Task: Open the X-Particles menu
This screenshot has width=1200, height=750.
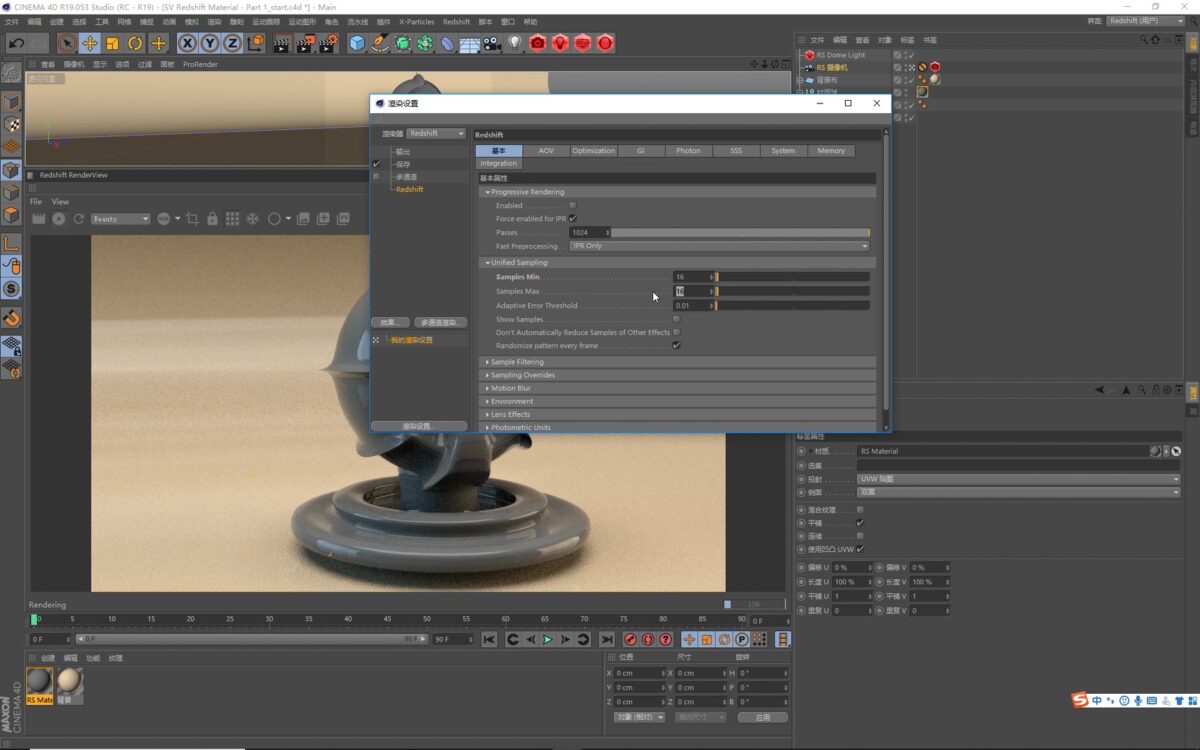Action: 417,21
